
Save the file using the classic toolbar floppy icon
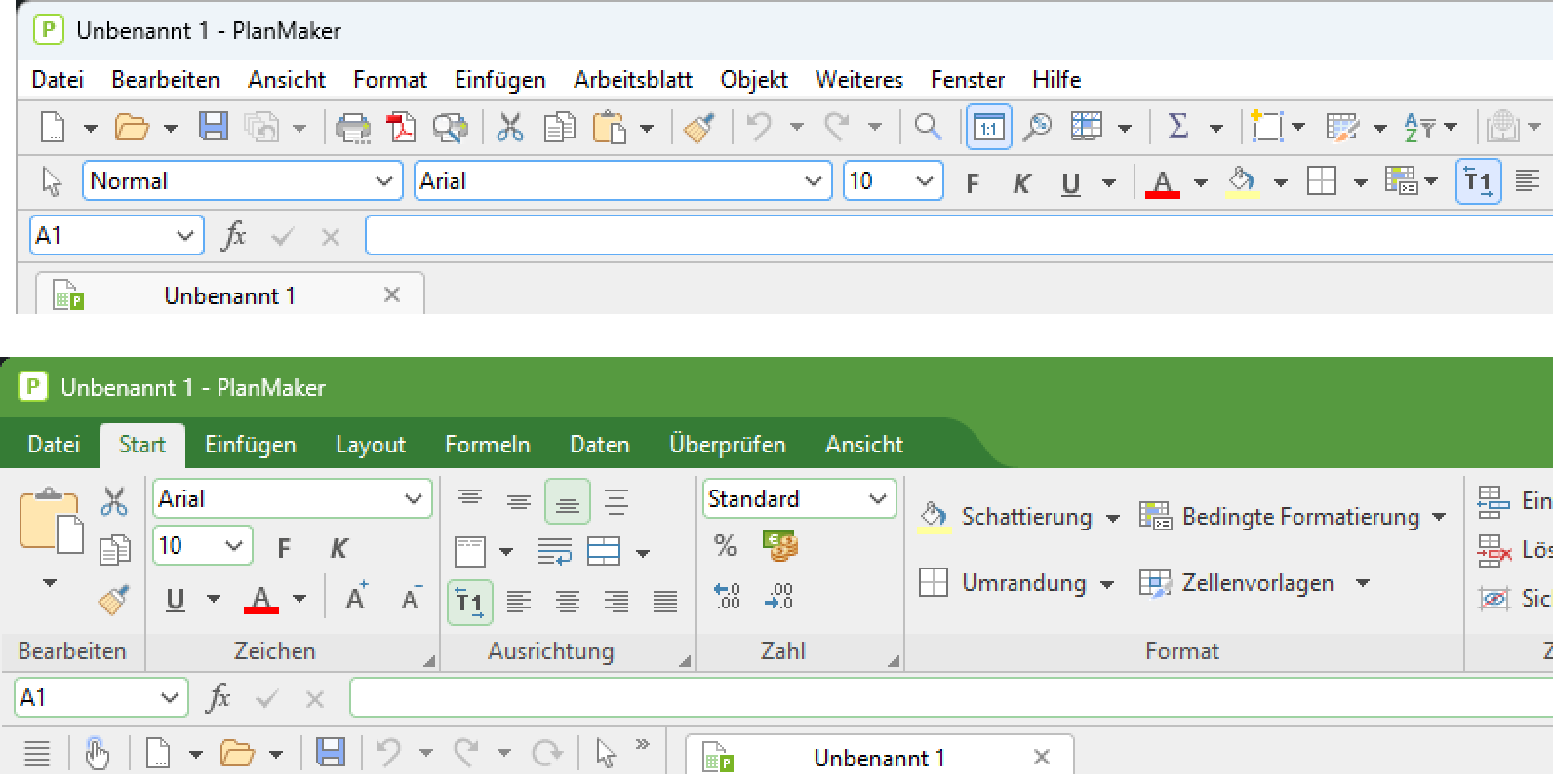tap(213, 127)
